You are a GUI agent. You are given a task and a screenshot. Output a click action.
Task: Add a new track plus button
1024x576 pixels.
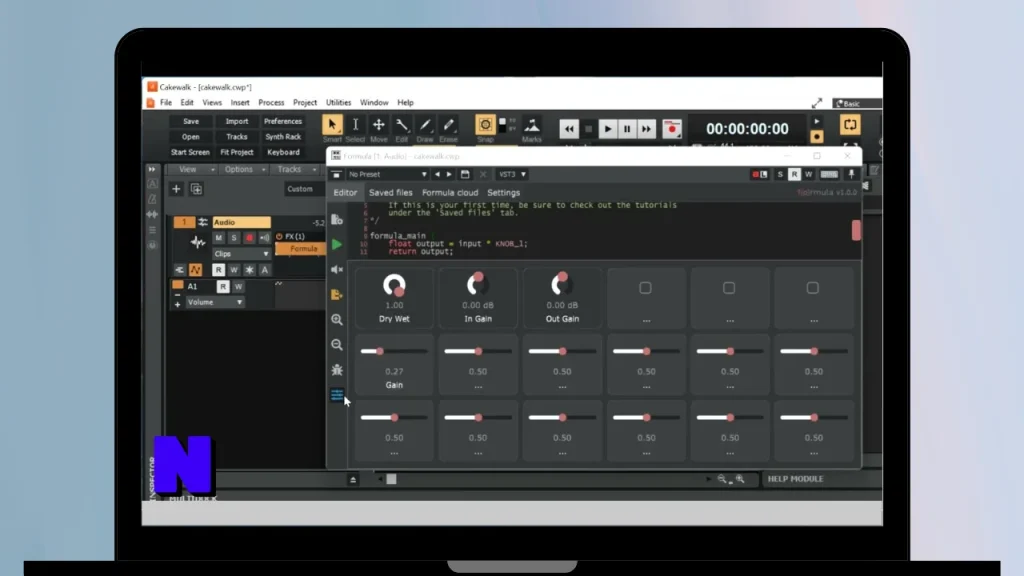point(176,189)
